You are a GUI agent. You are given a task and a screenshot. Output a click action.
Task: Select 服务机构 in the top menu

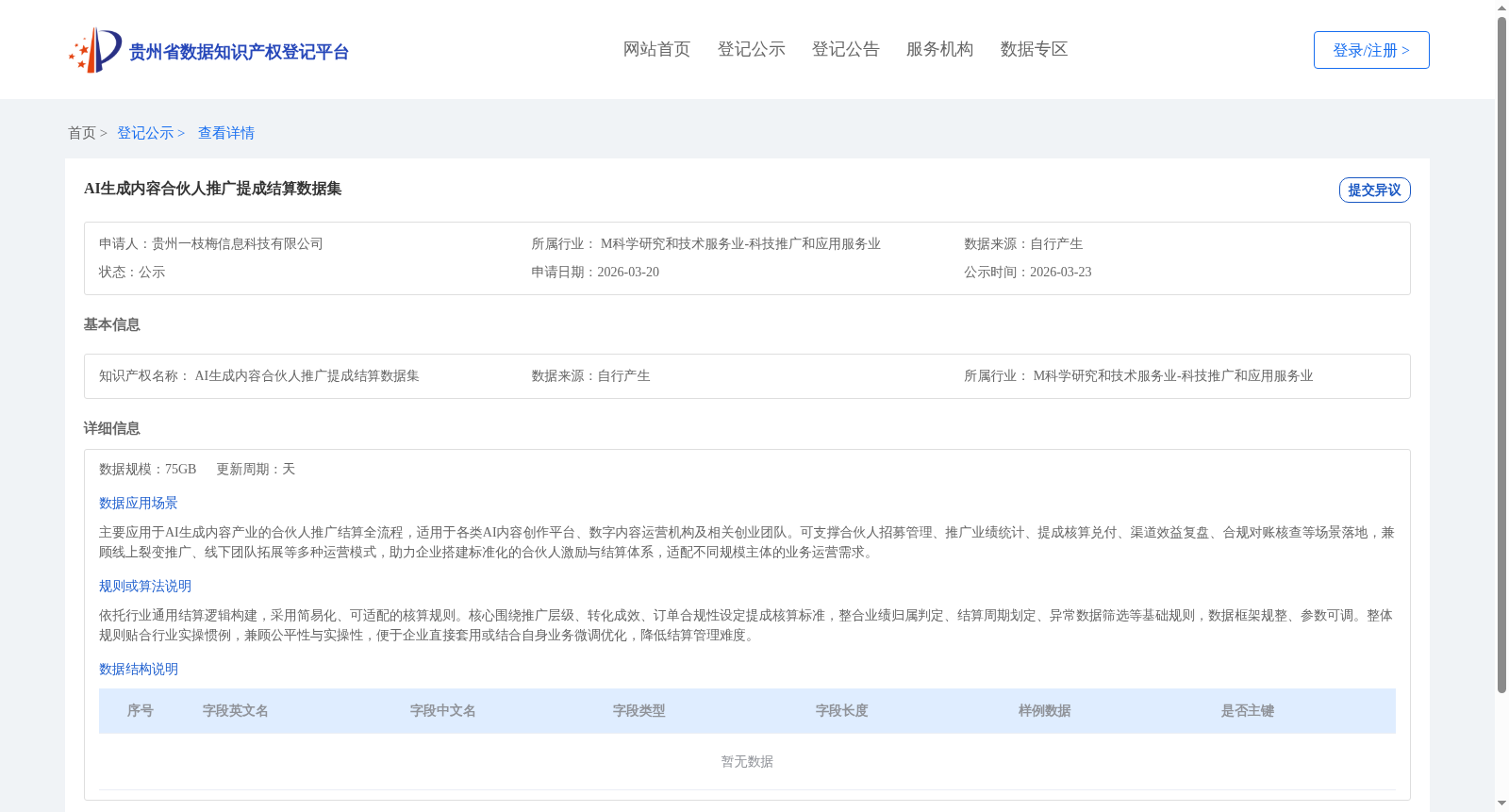click(x=939, y=49)
